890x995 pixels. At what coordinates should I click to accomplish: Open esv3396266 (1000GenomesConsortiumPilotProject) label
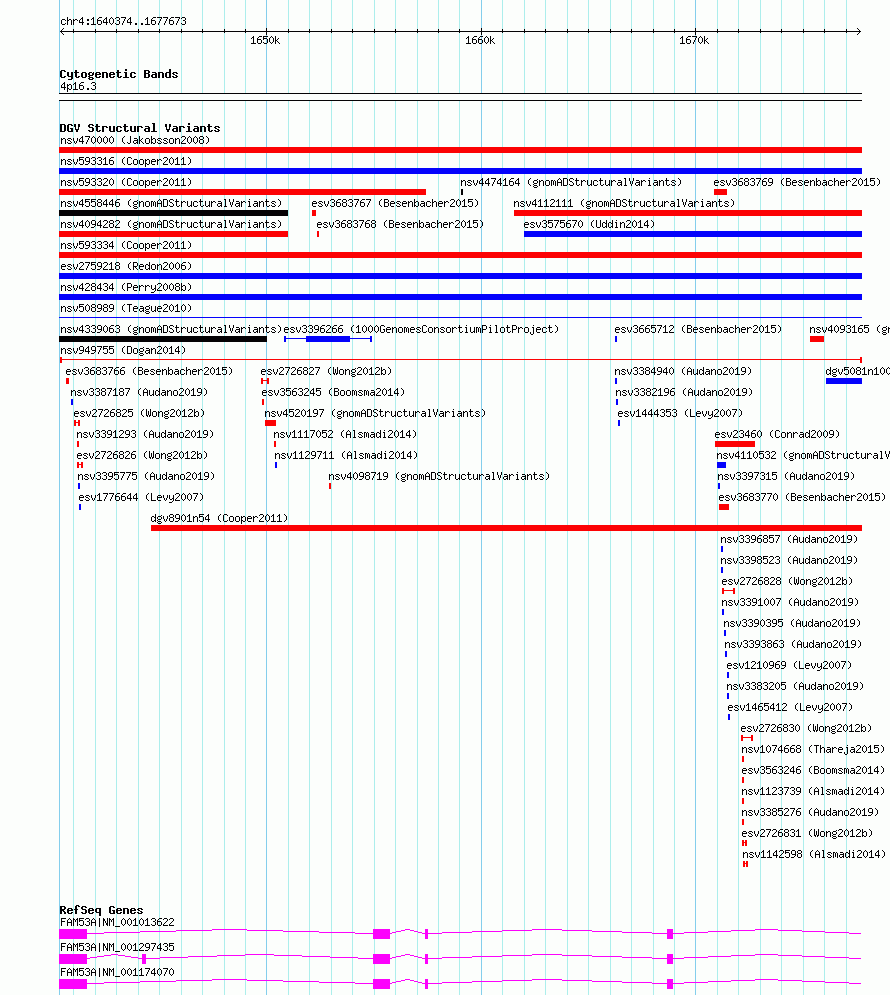tap(421, 329)
